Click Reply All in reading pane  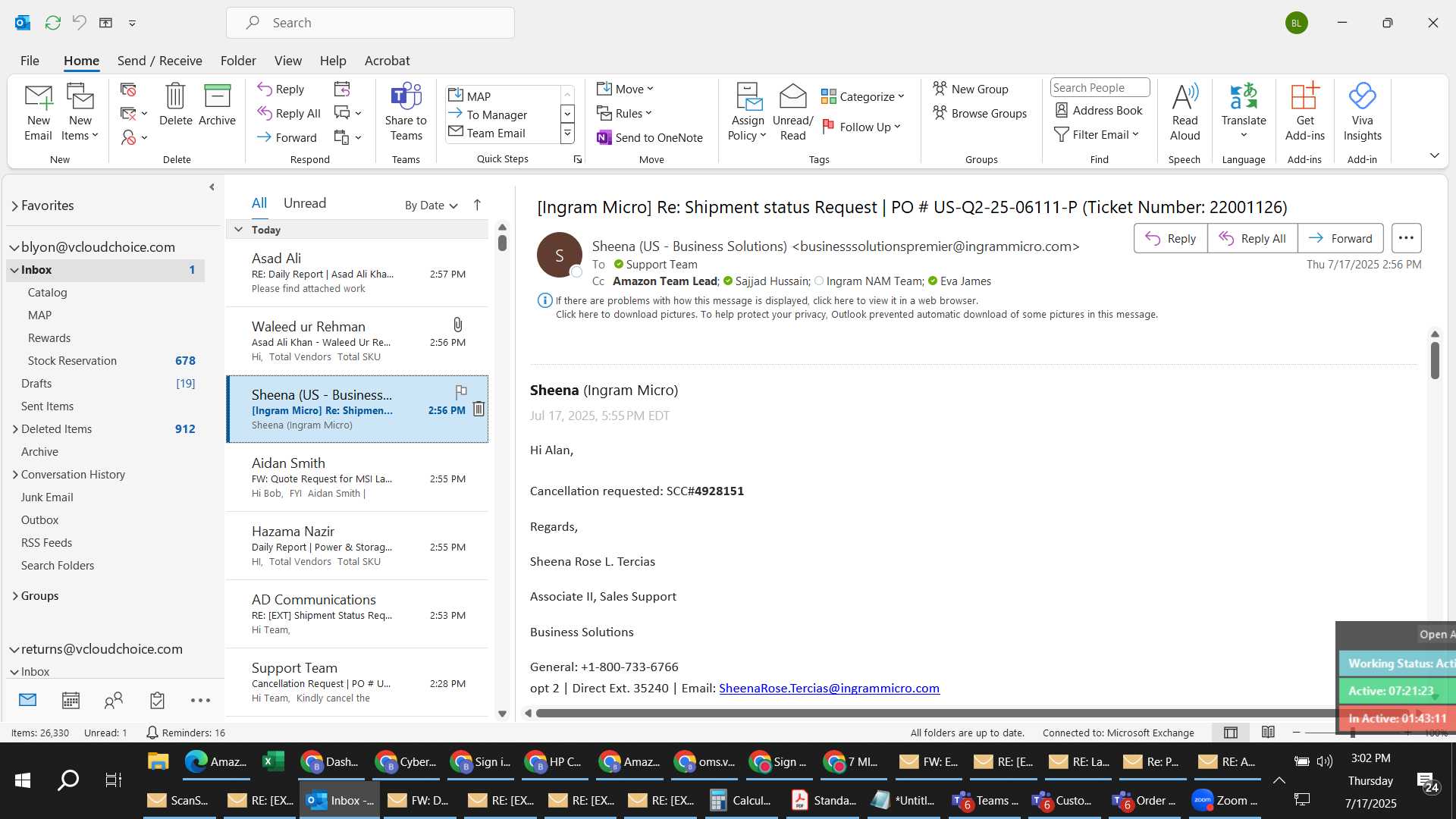point(1252,238)
